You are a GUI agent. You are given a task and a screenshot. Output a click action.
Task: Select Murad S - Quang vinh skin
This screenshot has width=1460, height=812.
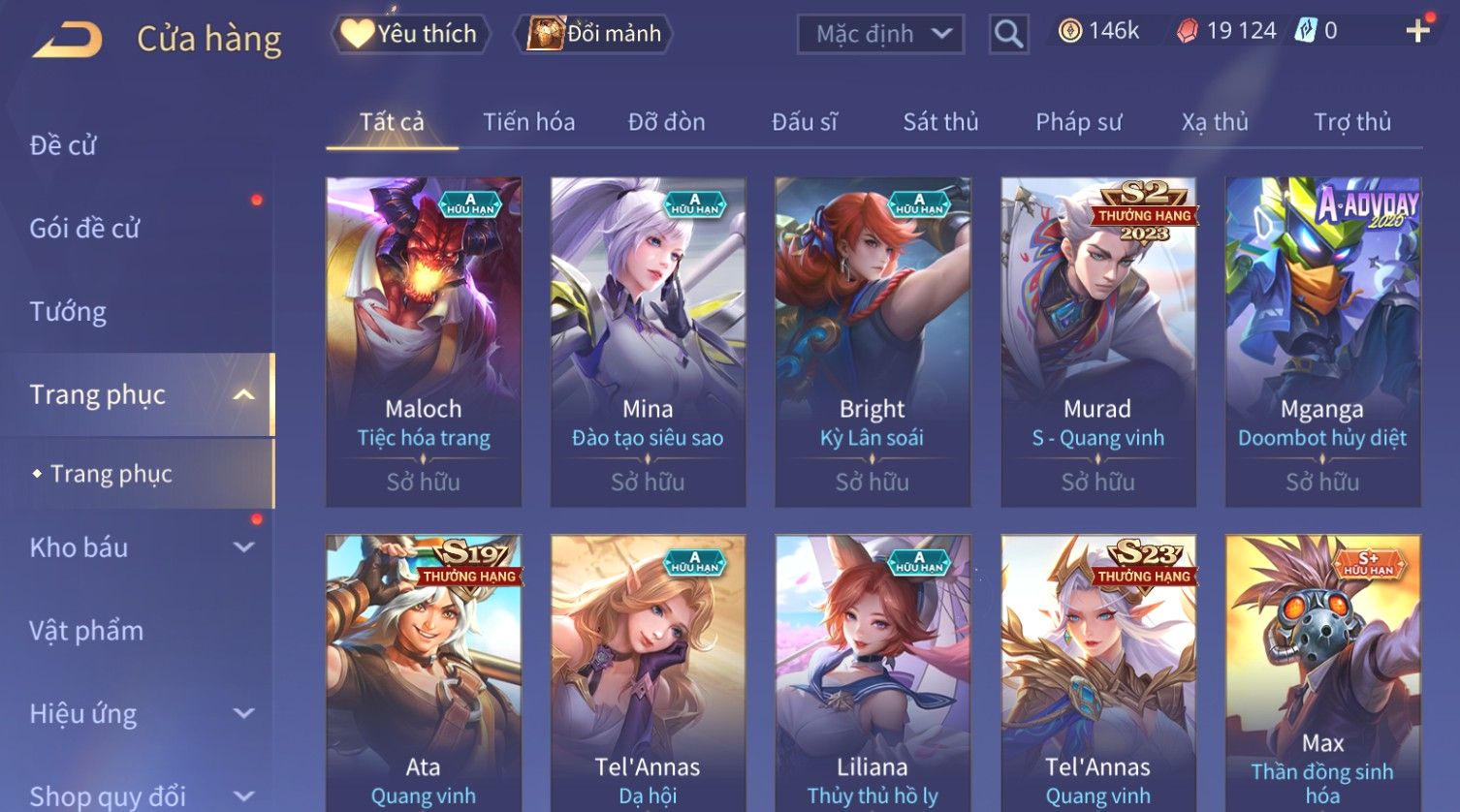pos(1098,342)
